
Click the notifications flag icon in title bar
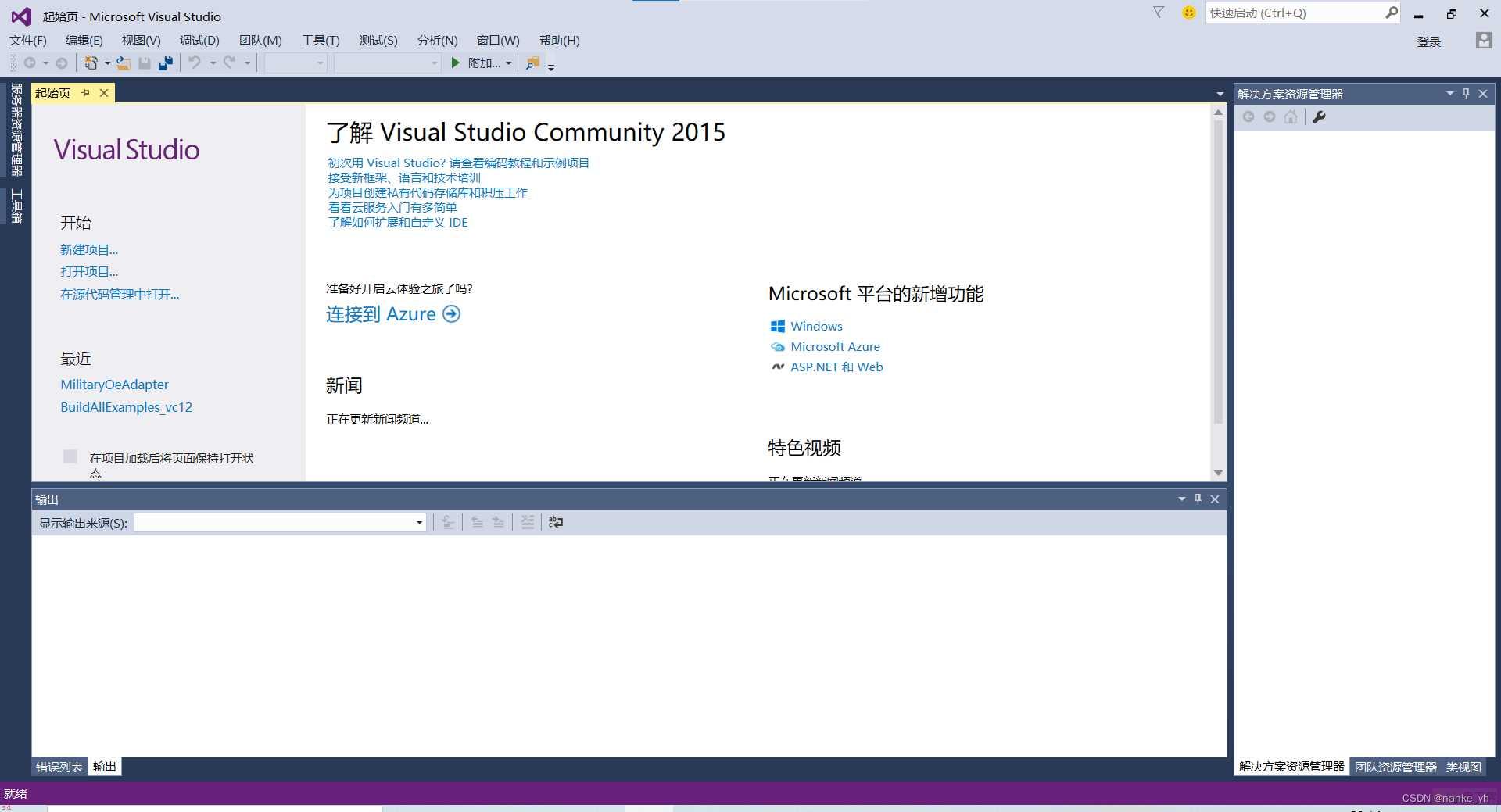pyautogui.click(x=1159, y=13)
